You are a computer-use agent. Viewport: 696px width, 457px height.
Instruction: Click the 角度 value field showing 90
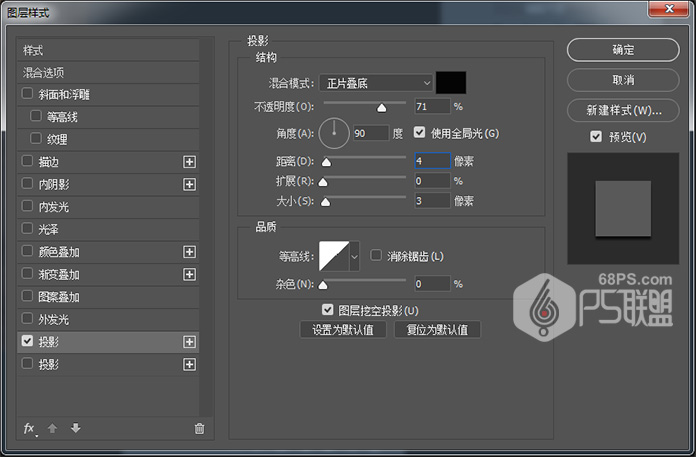point(371,133)
